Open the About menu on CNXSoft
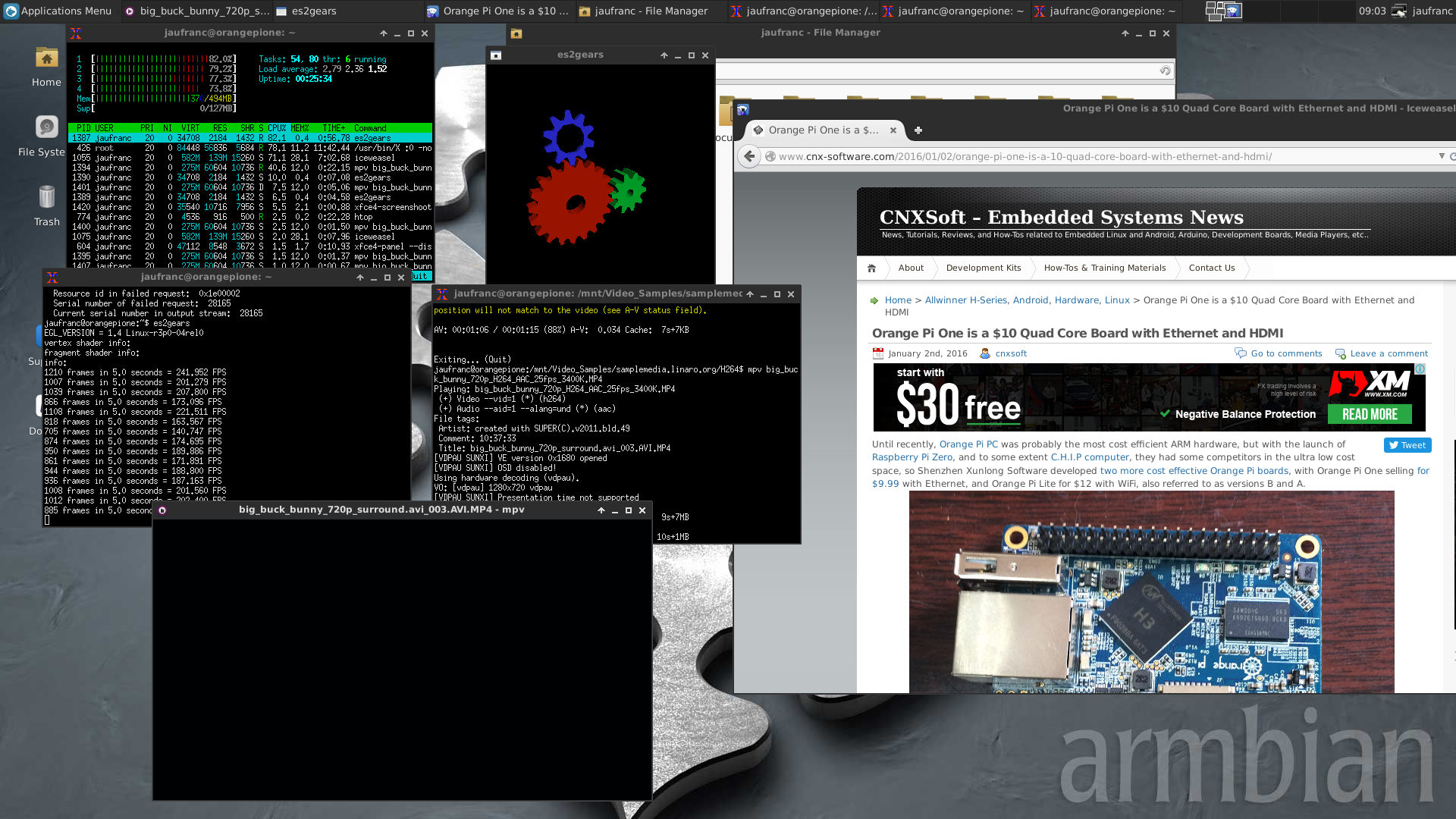Viewport: 1456px width, 819px height. (x=911, y=268)
